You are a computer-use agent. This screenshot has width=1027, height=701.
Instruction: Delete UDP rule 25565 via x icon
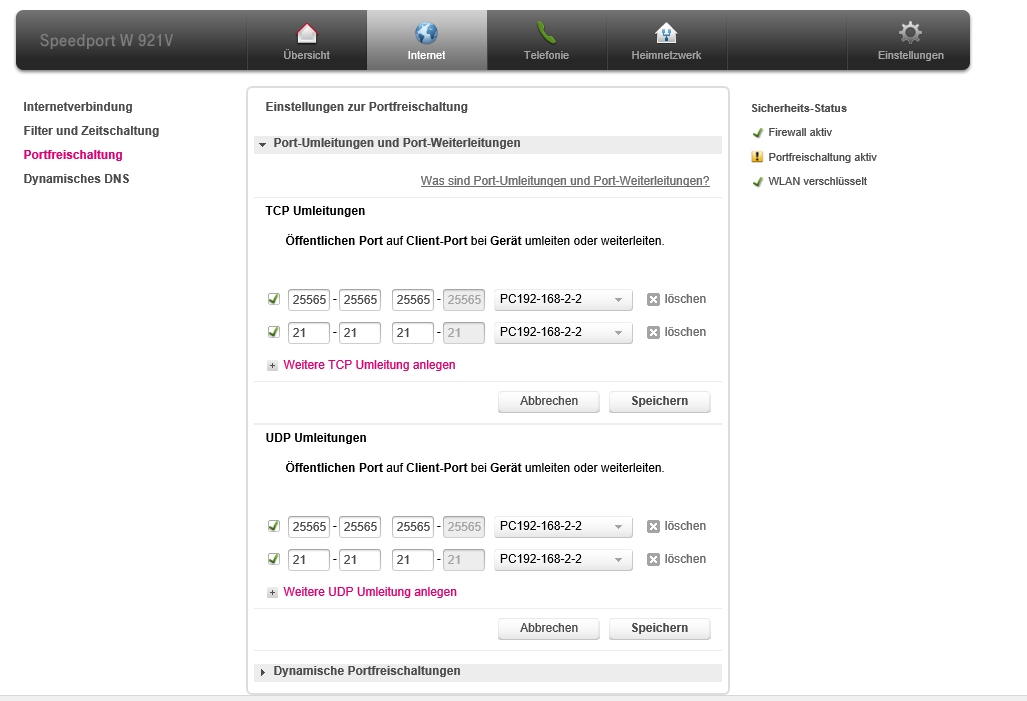click(653, 527)
